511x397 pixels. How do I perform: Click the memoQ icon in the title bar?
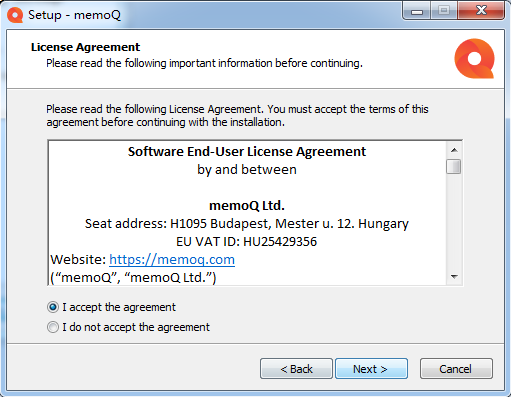(15, 15)
